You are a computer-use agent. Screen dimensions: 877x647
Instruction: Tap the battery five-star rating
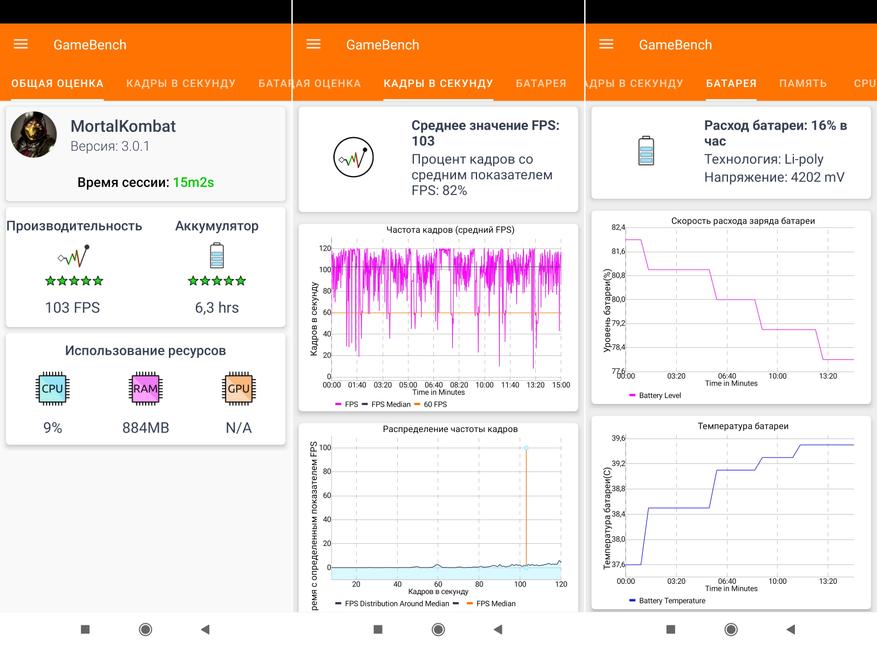[217, 281]
